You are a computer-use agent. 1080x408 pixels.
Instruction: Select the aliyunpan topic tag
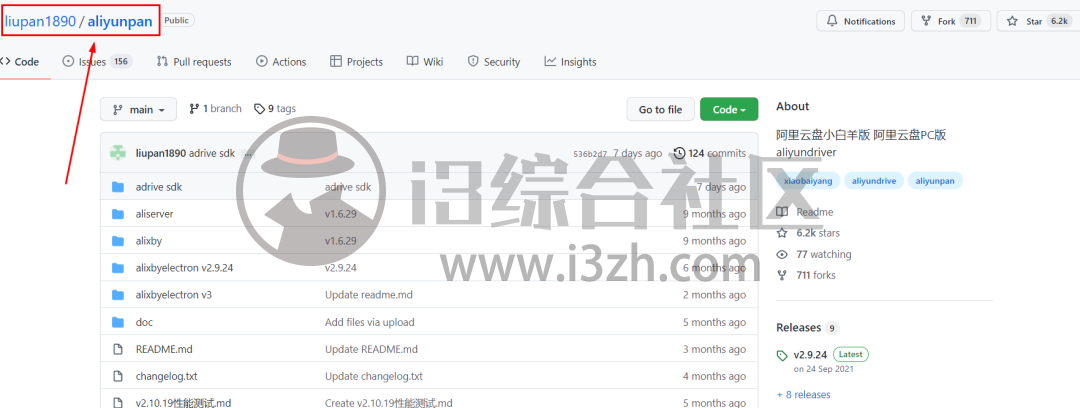pos(935,181)
